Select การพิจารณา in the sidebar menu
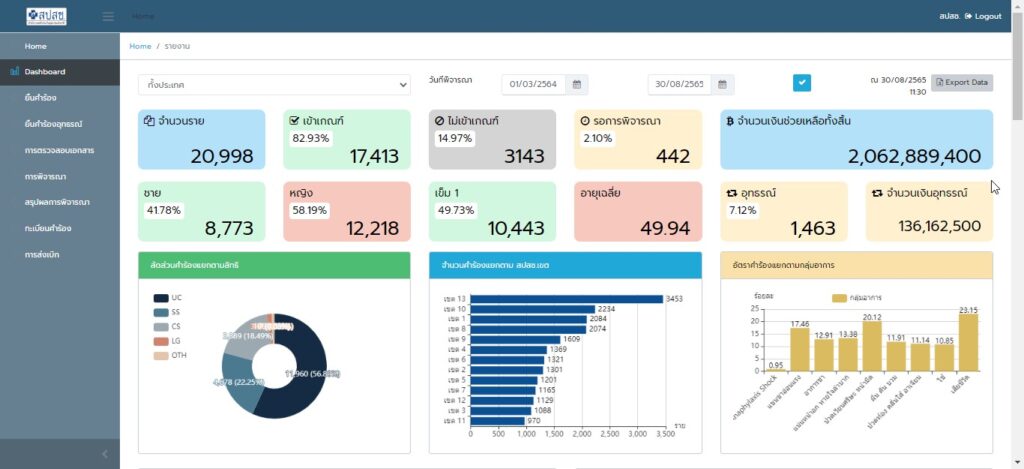1024x469 pixels. tap(46, 176)
